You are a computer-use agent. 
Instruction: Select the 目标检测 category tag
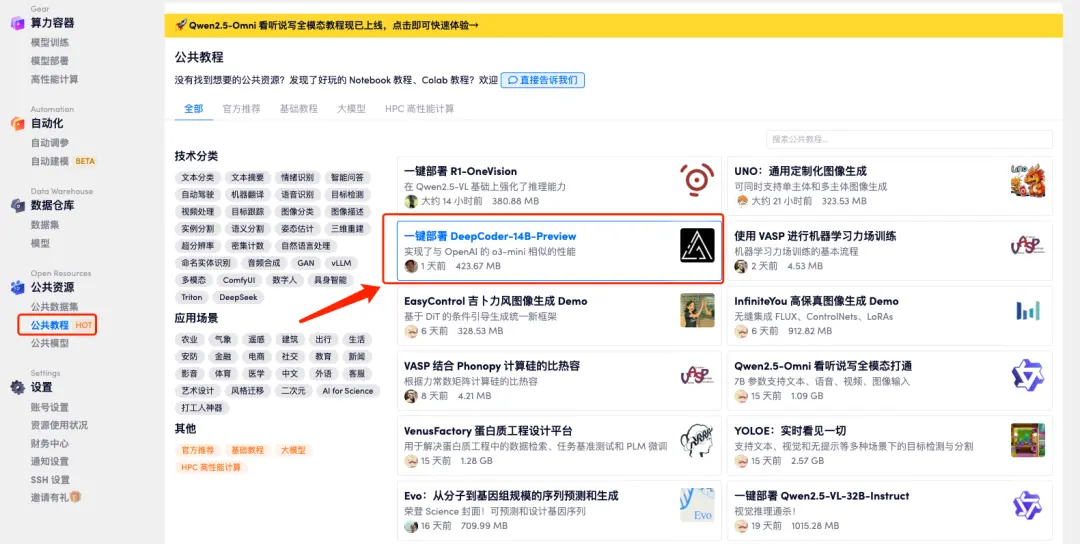tap(346, 195)
